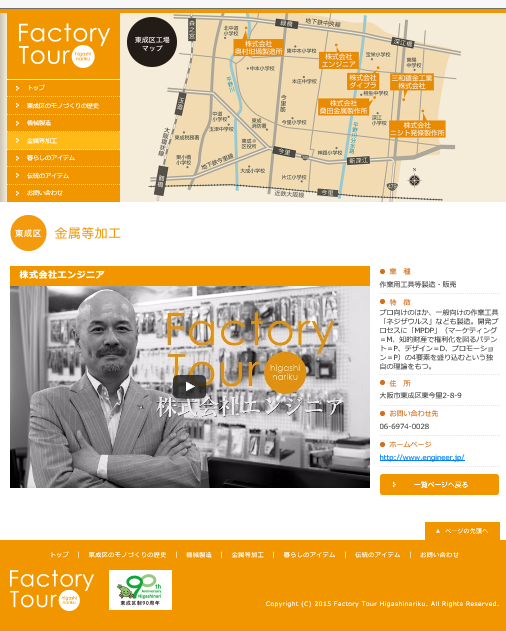Viewport: 506px width, 631px height.
Task: Select highlighted 金属等加工 sidebar item
Action: 63,140
